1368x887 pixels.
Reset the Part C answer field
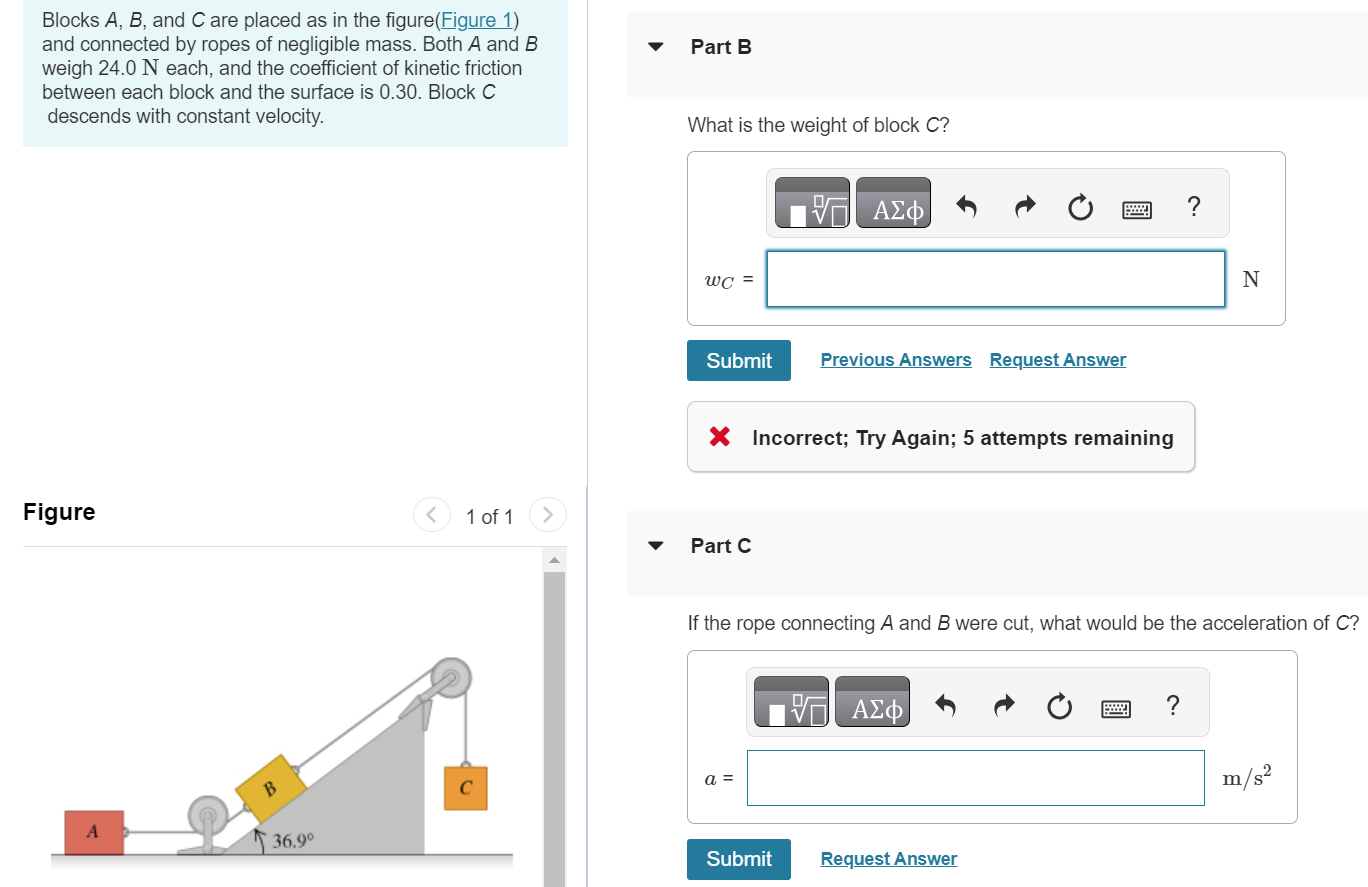coord(1059,705)
